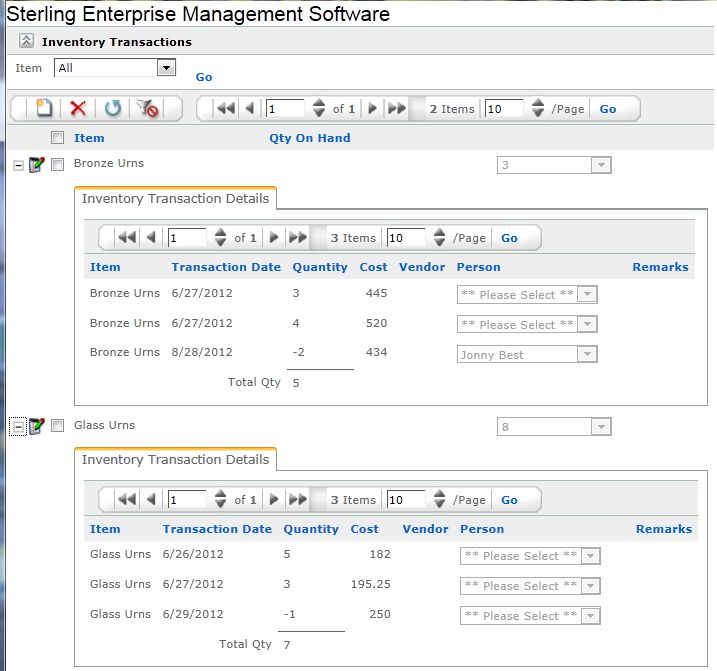Screen dimensions: 717x671
Task: Last page button in Glass Urns details pager
Action: coord(298,499)
